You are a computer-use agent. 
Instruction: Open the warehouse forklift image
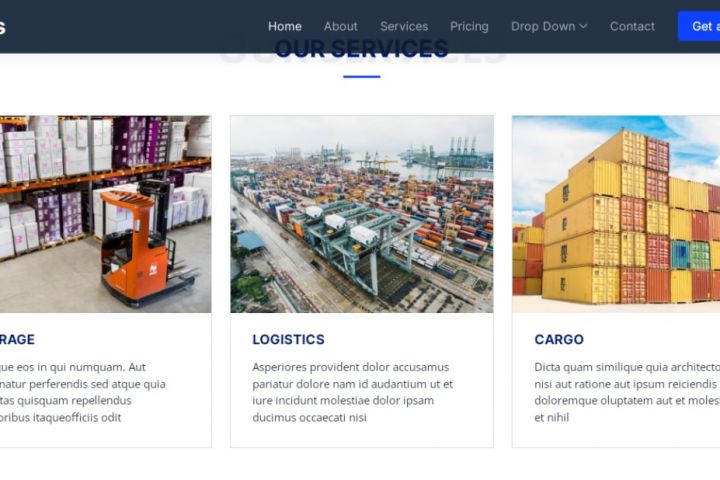click(x=106, y=214)
